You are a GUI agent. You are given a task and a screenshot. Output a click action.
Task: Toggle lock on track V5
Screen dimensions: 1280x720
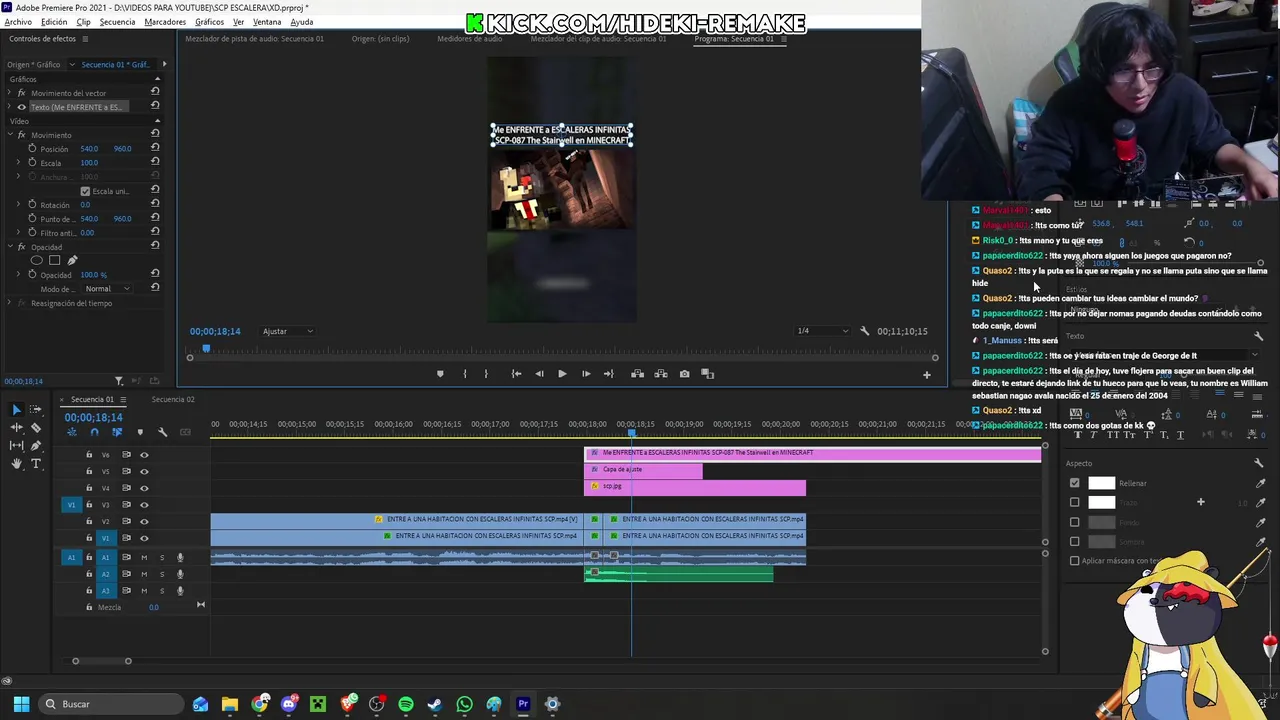click(88, 471)
